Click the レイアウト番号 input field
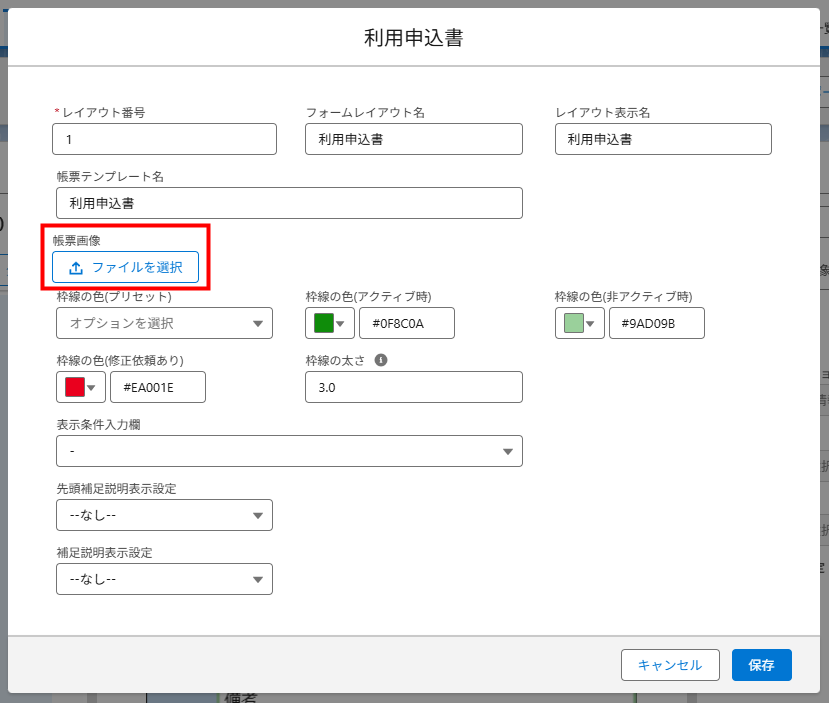This screenshot has width=829, height=703. click(164, 139)
